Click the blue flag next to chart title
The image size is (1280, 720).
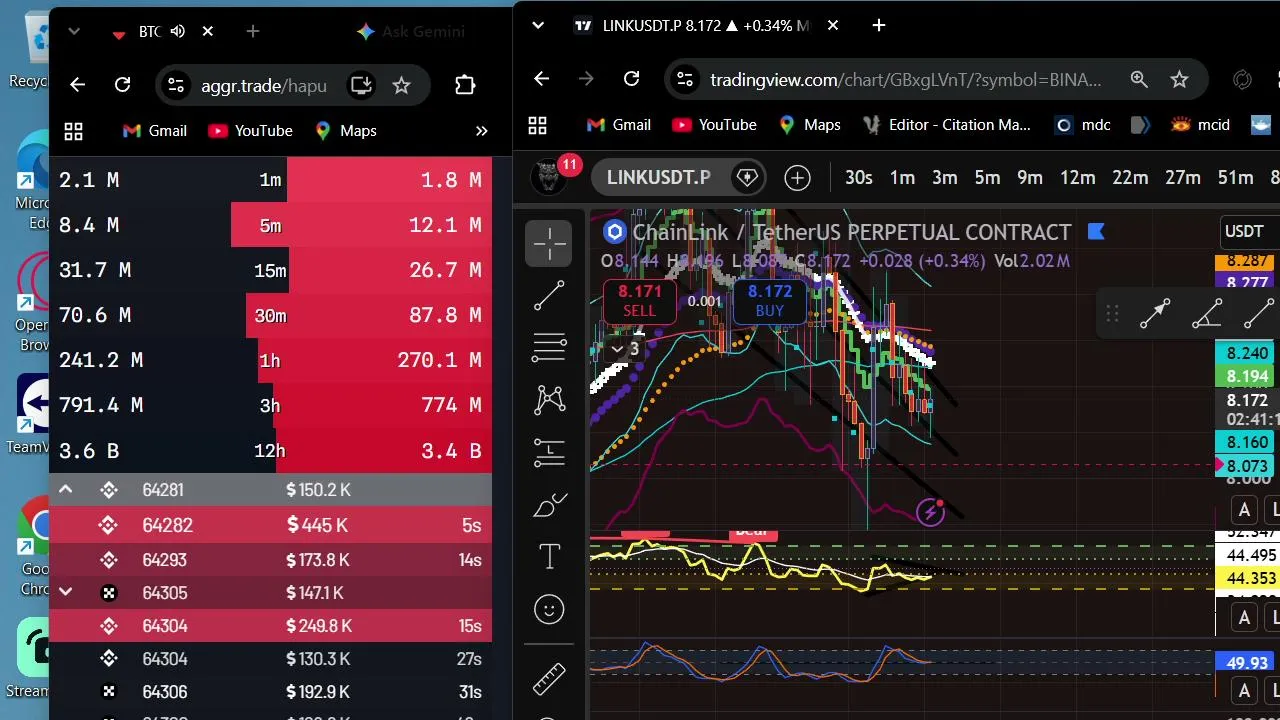point(1095,232)
